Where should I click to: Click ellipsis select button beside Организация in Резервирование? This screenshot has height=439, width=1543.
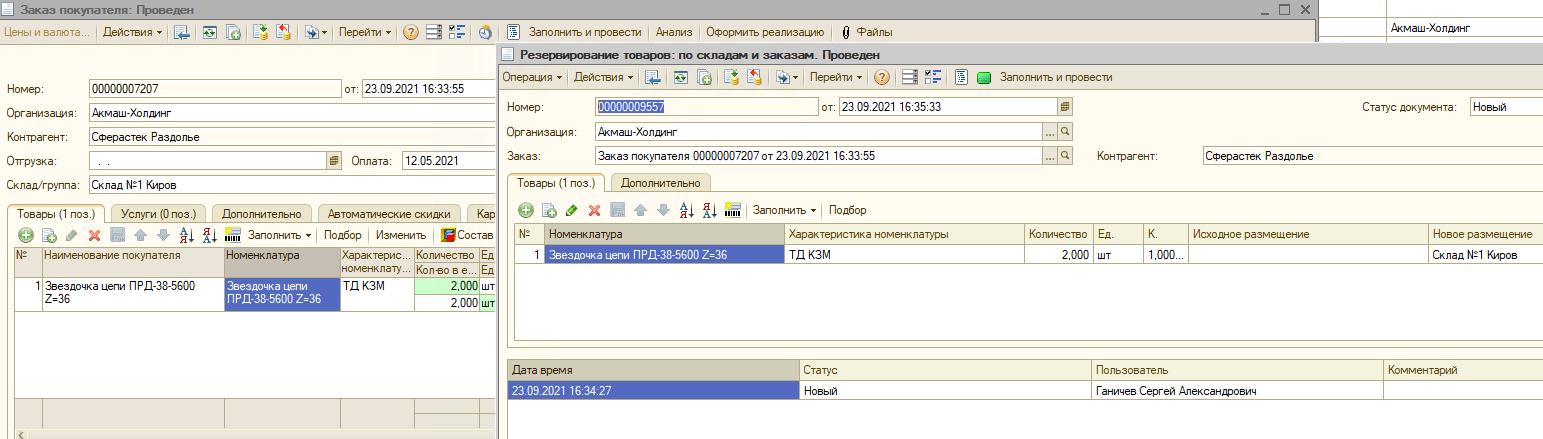[1050, 131]
